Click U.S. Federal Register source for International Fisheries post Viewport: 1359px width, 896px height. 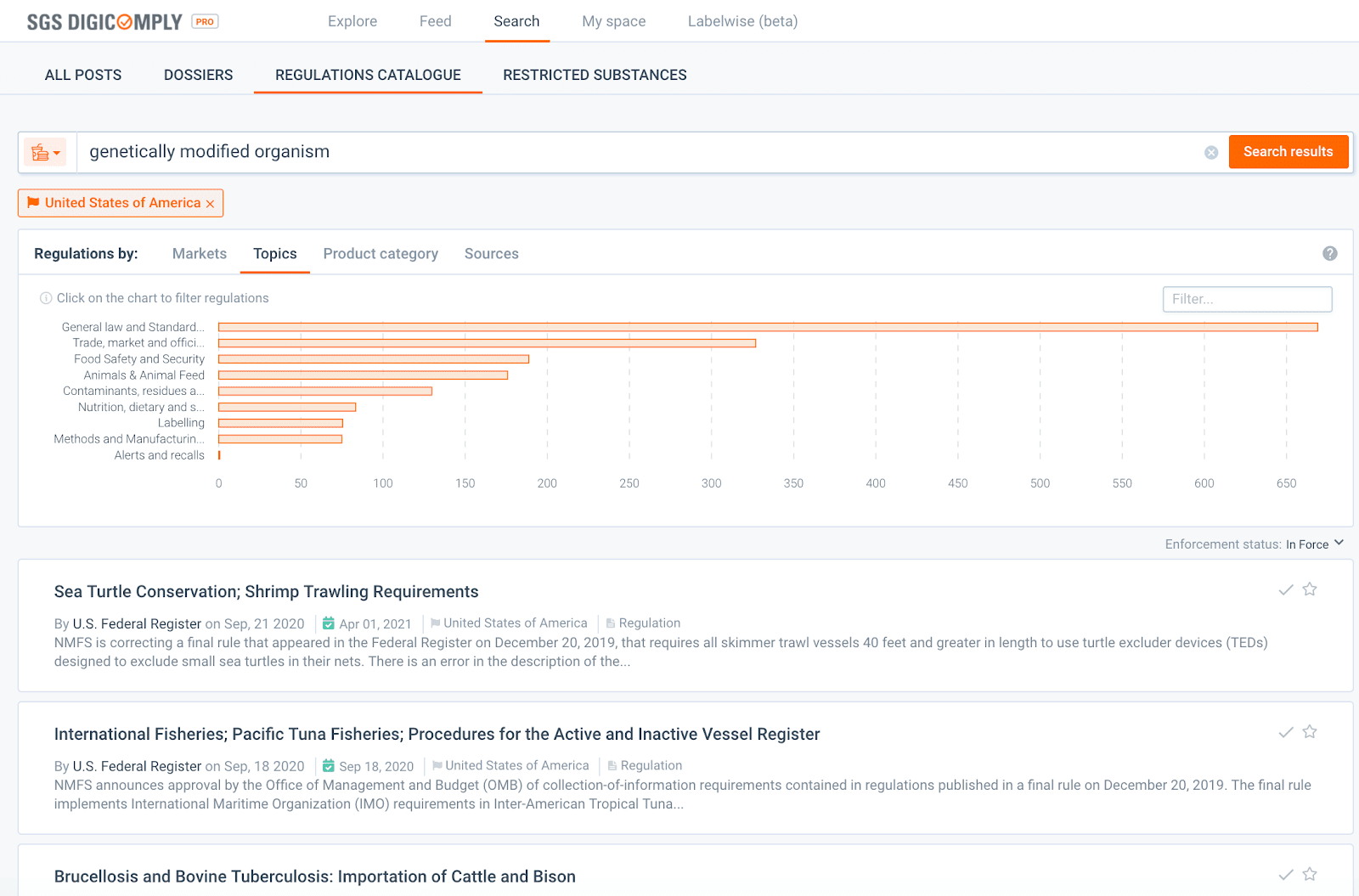[x=137, y=767]
